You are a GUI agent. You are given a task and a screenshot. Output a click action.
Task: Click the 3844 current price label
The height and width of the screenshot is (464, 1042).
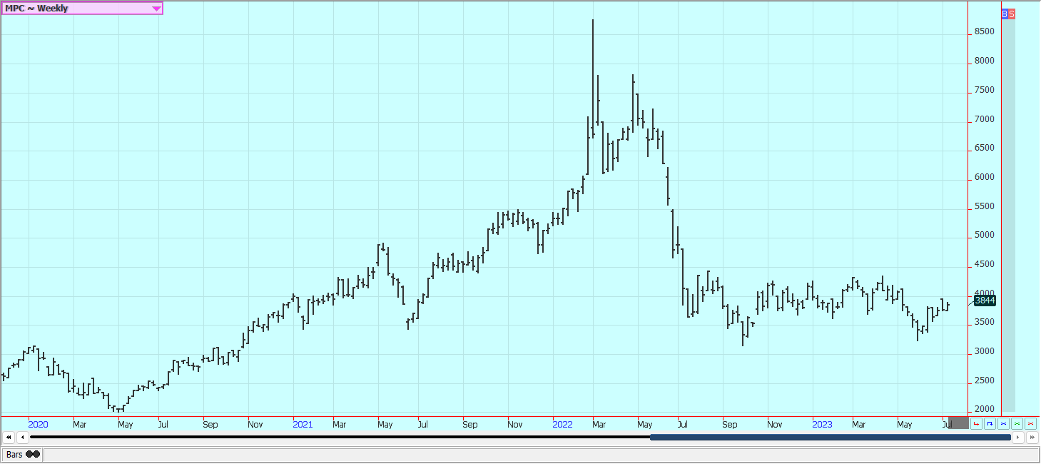click(985, 300)
